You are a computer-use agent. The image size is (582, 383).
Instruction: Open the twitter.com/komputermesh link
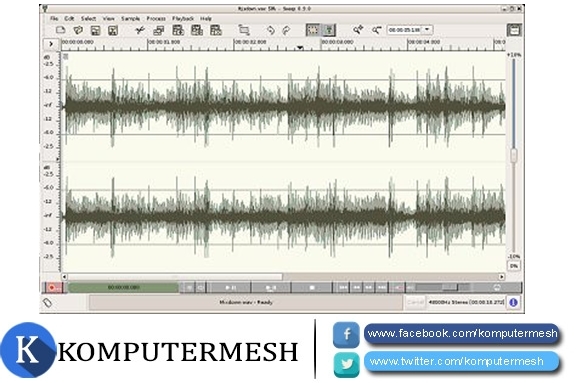462,361
